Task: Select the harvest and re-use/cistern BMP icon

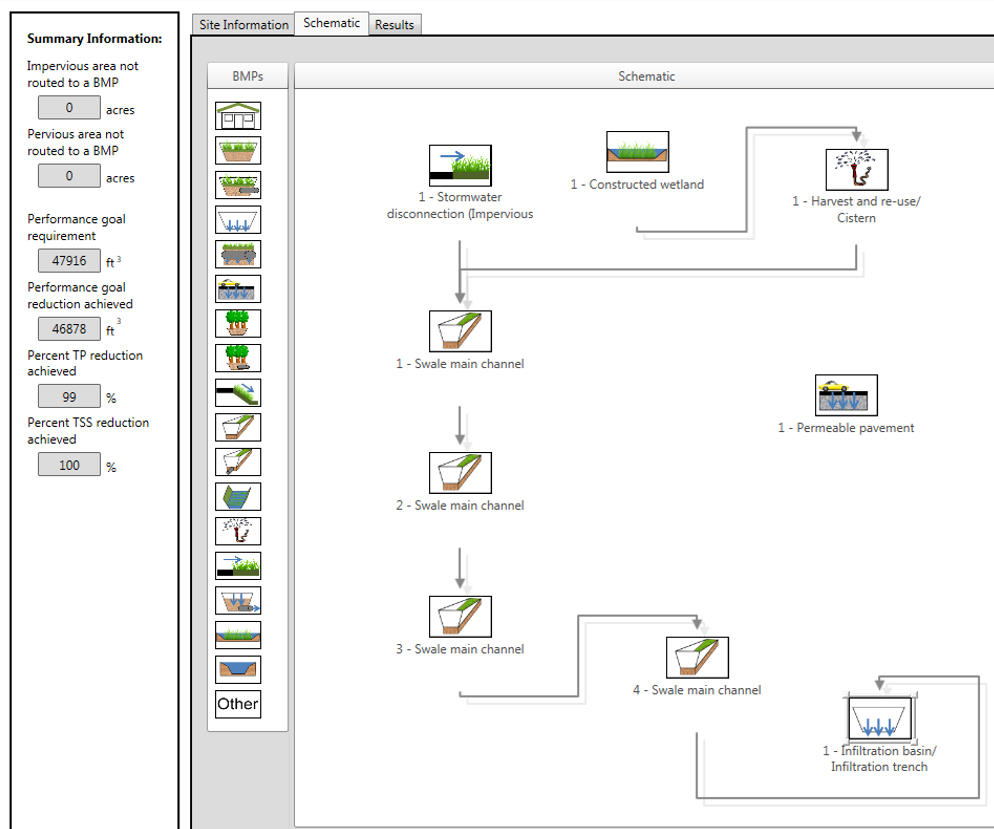Action: point(237,531)
